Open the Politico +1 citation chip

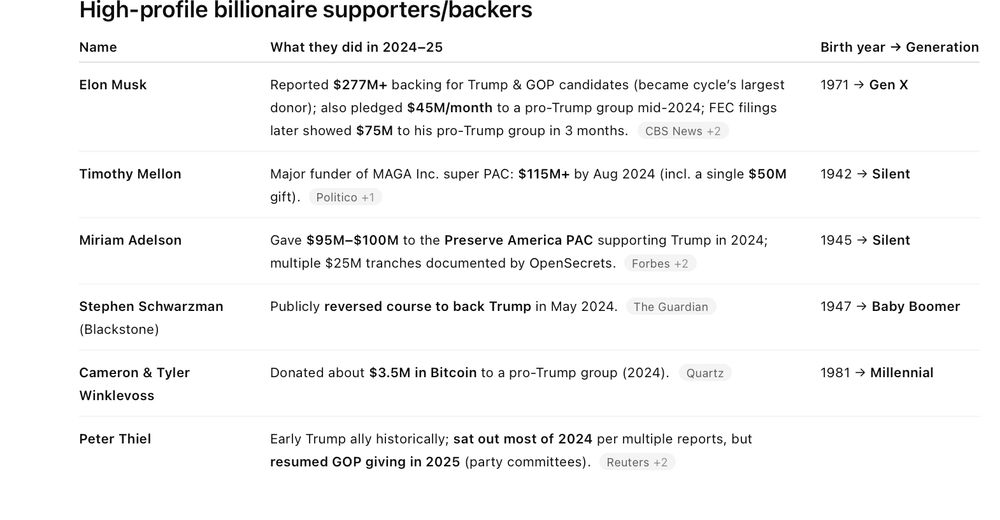click(345, 197)
